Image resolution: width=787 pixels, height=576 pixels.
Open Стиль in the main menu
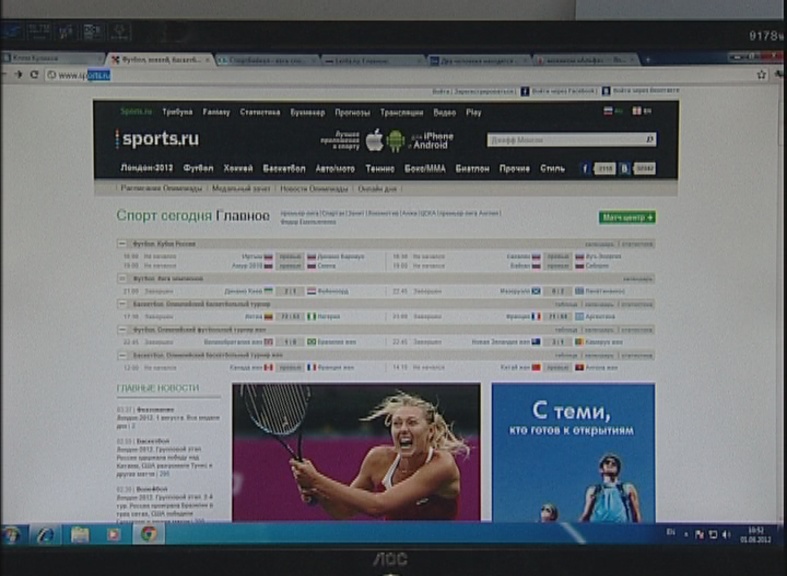point(553,169)
